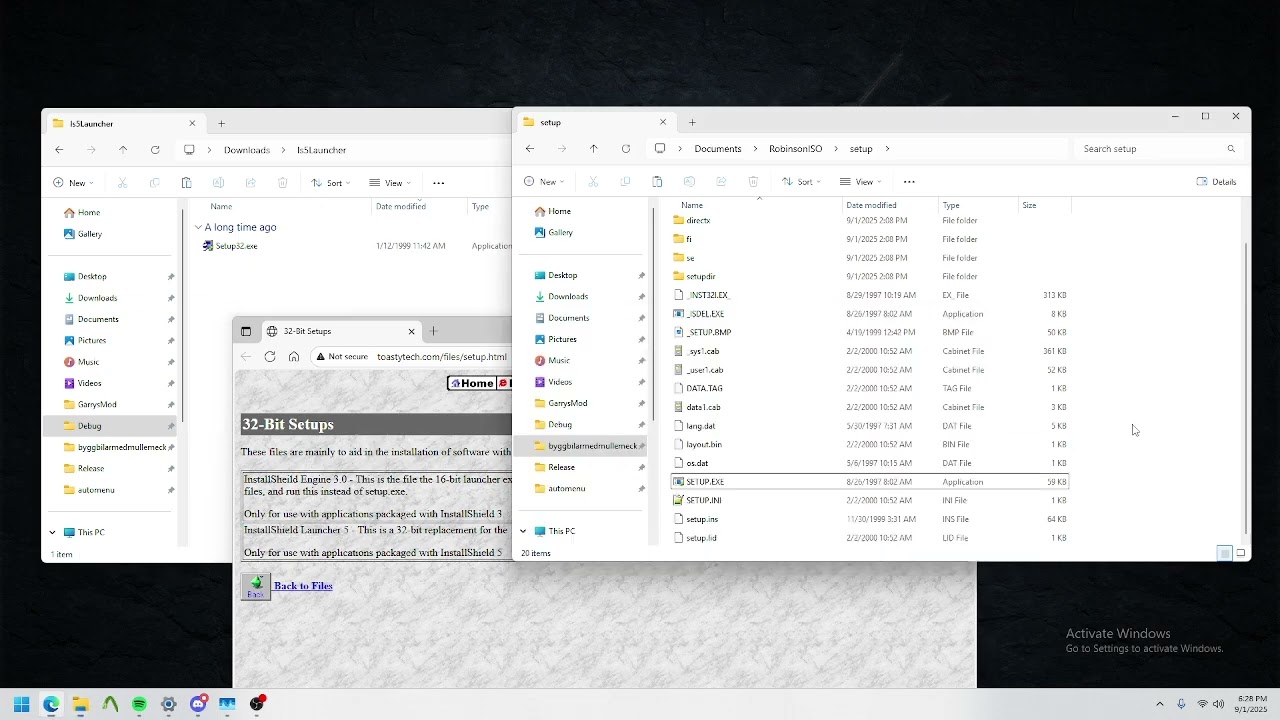The width and height of the screenshot is (1280, 720).
Task: Click the Cut icon in setup window toolbar
Action: pyautogui.click(x=593, y=182)
